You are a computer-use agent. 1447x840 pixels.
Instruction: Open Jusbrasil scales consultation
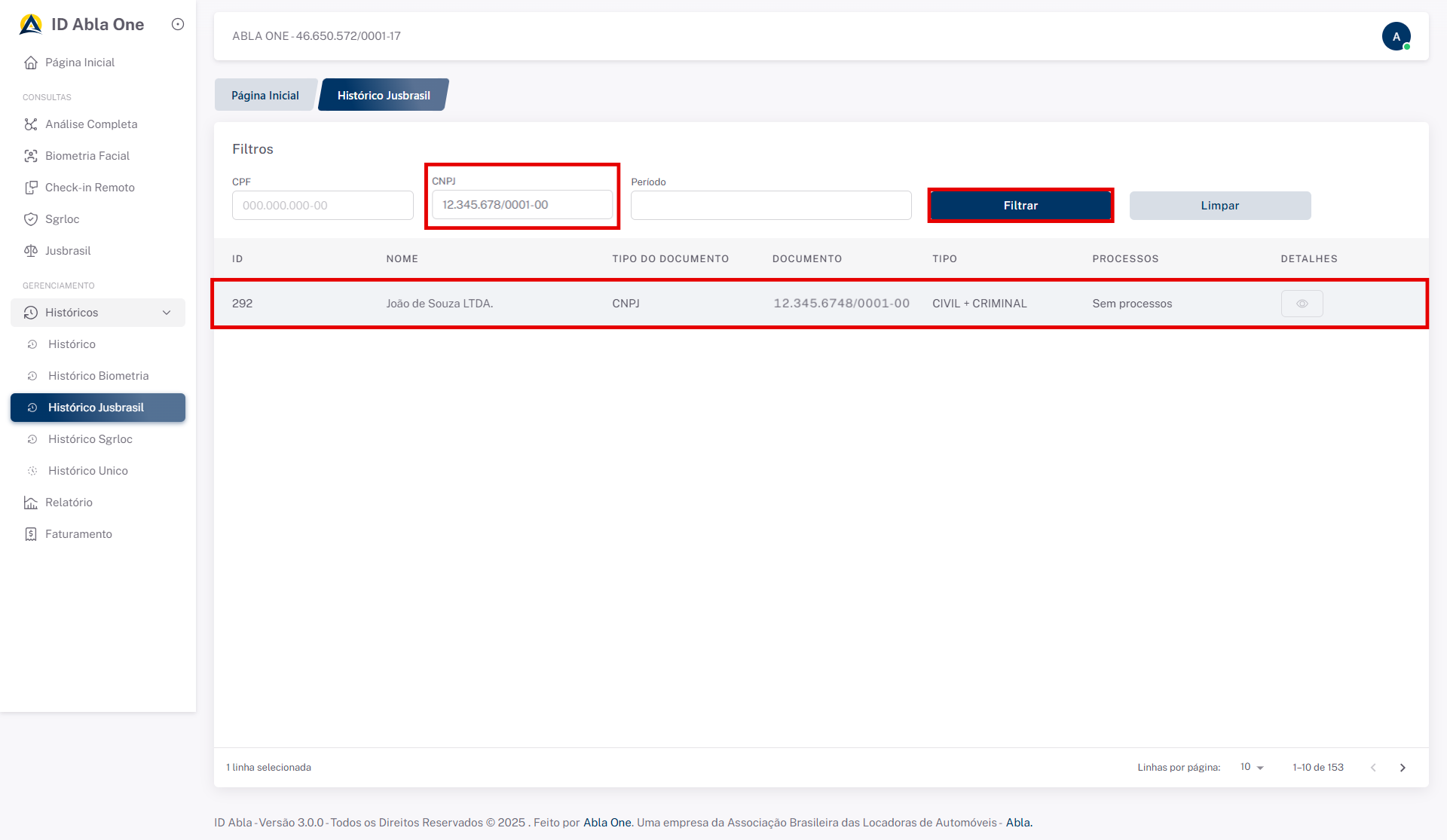(67, 251)
